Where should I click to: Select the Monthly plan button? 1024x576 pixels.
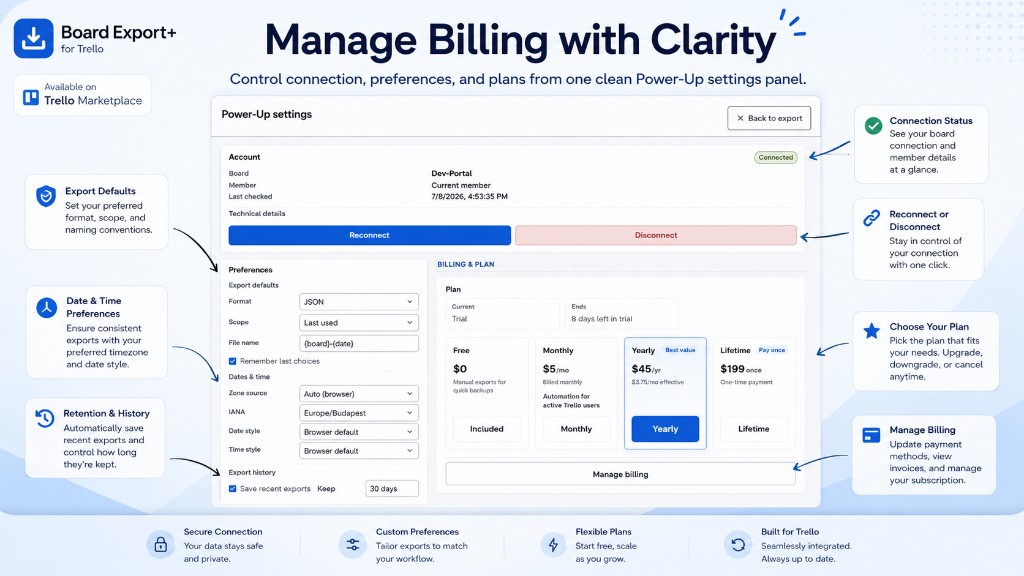click(576, 429)
